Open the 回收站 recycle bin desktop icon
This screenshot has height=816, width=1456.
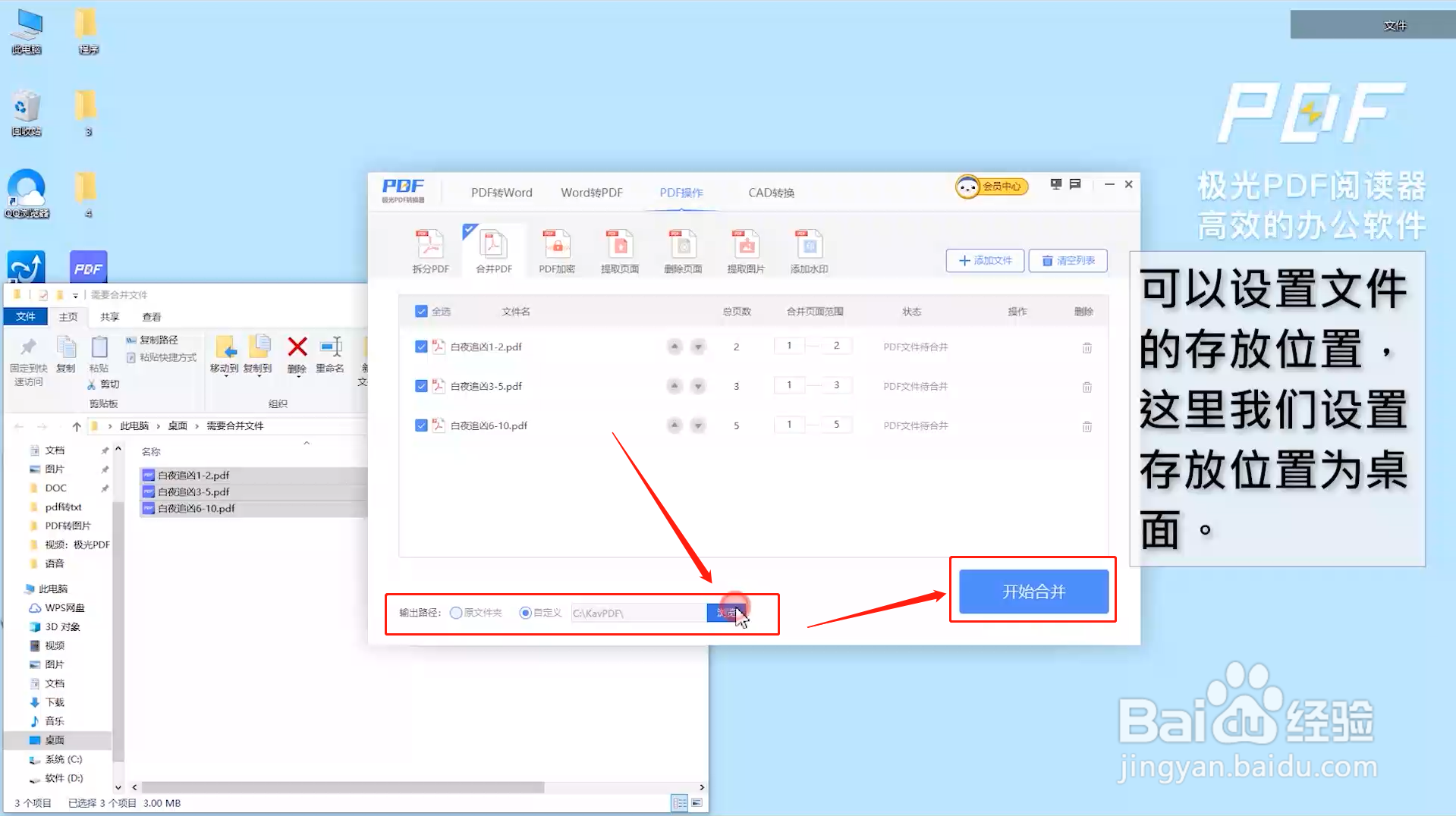27,114
